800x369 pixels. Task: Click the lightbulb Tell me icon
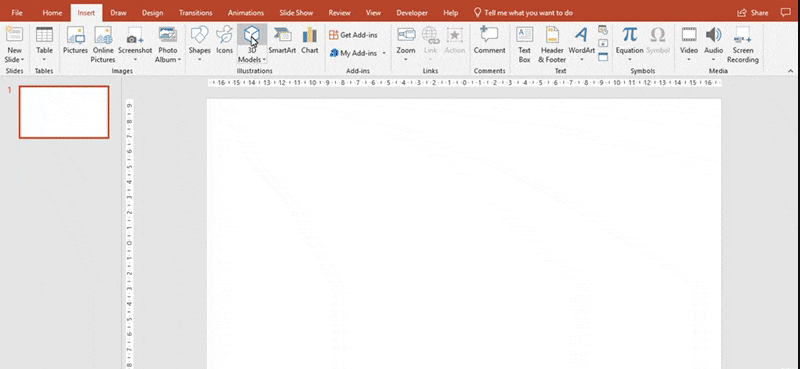click(x=478, y=12)
